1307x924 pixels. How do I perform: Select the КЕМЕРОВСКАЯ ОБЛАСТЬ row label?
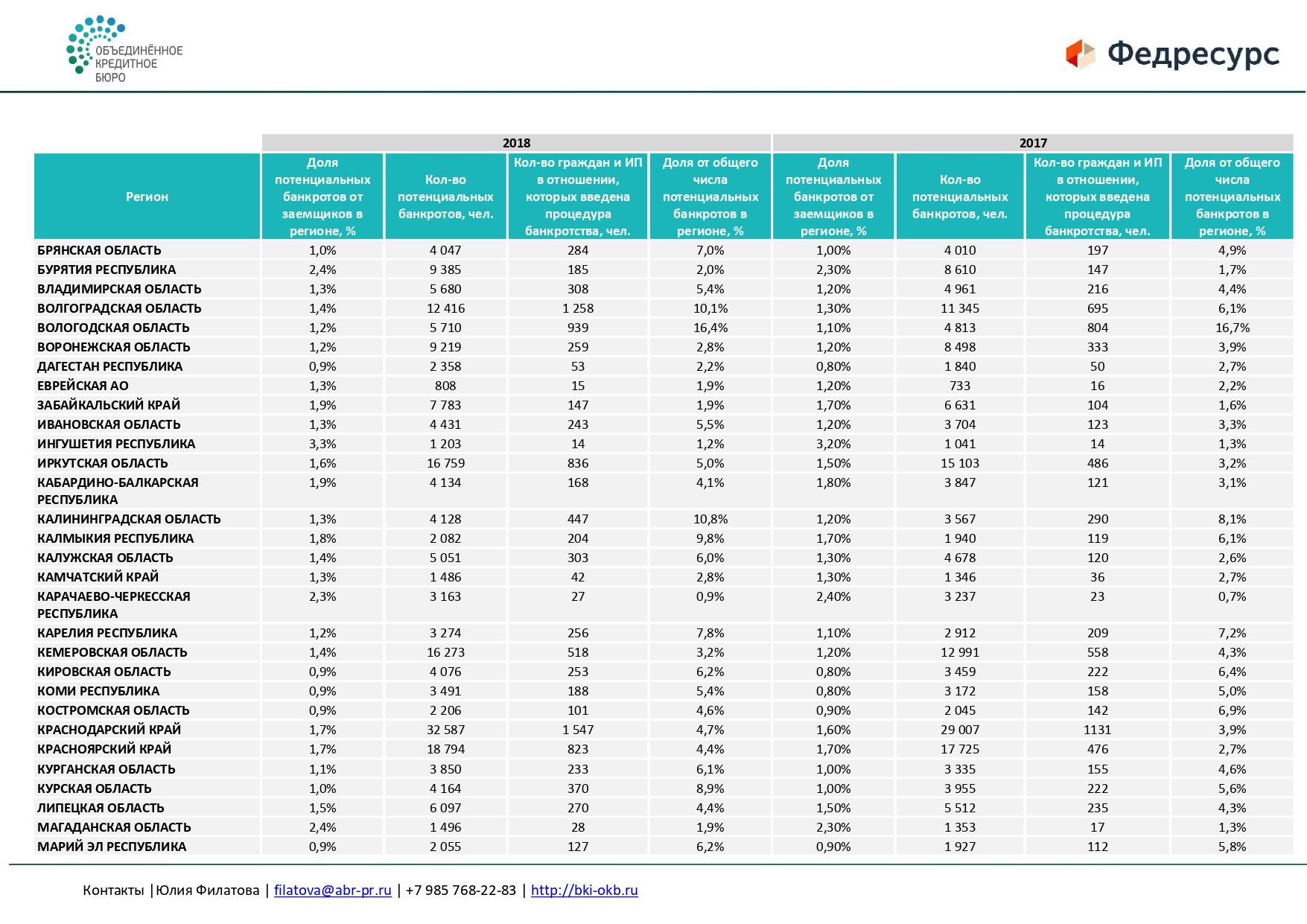(x=112, y=652)
